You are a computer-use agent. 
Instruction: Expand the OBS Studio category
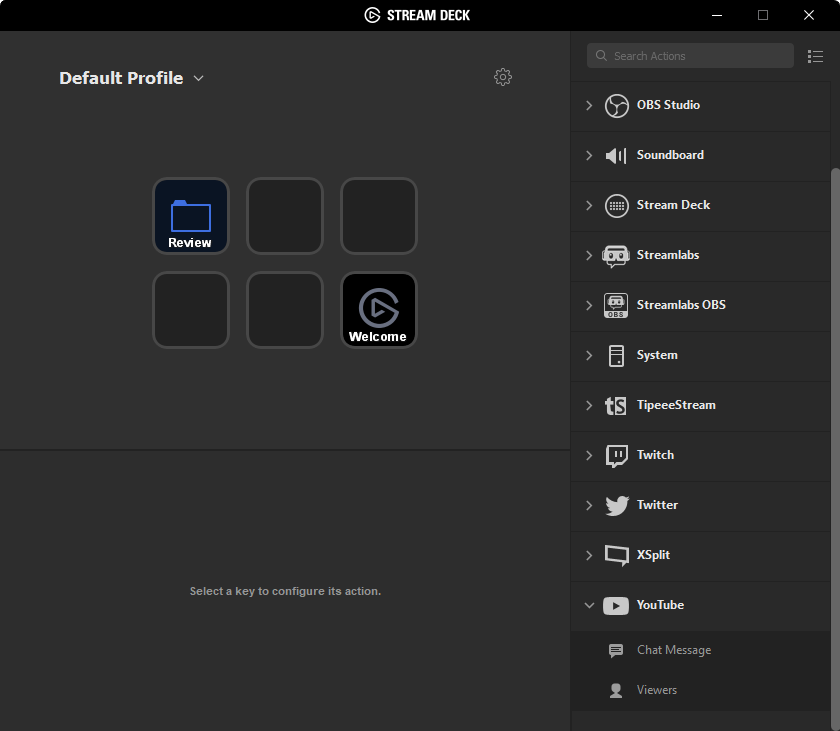pyautogui.click(x=589, y=105)
